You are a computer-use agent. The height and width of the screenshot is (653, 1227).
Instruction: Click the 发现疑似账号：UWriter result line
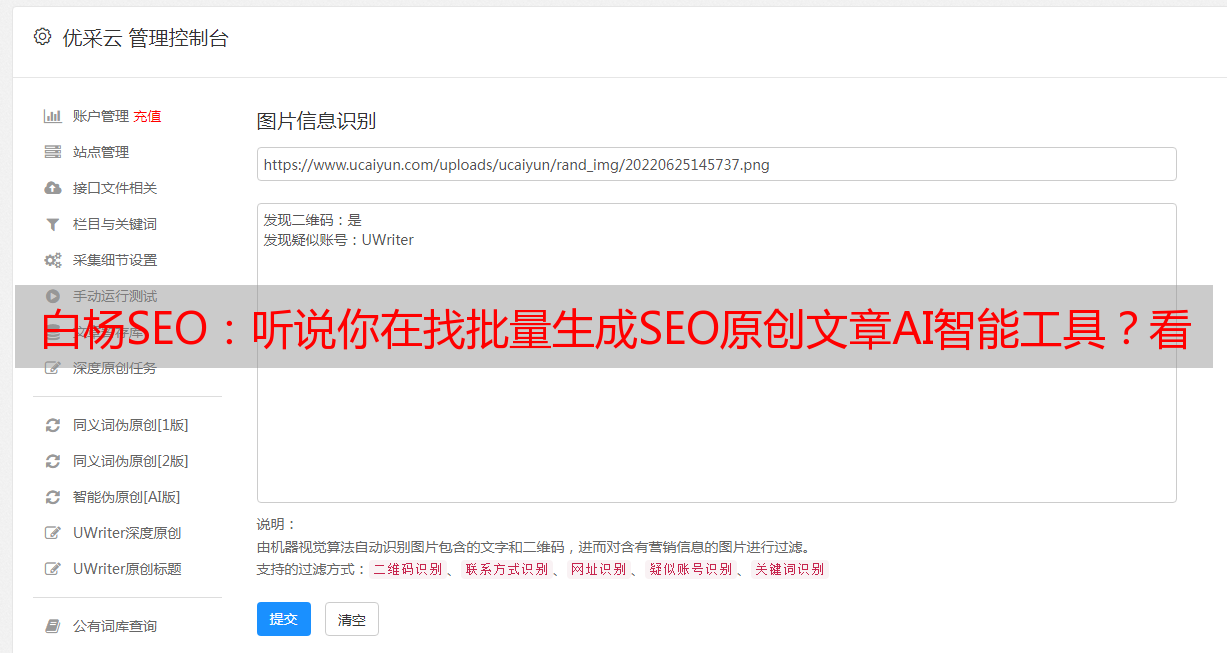coord(339,240)
